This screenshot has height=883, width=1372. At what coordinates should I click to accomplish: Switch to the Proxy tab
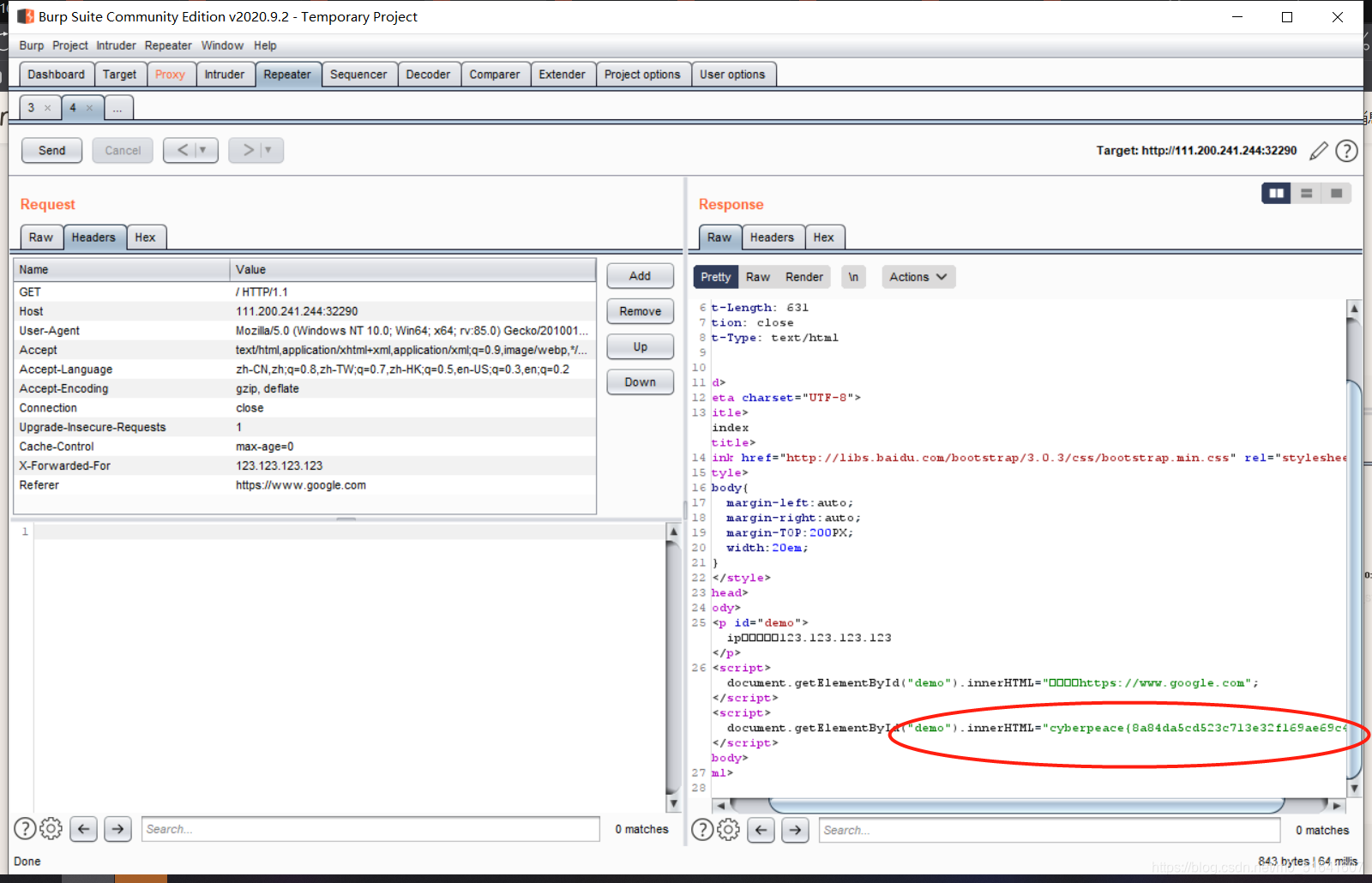[171, 75]
